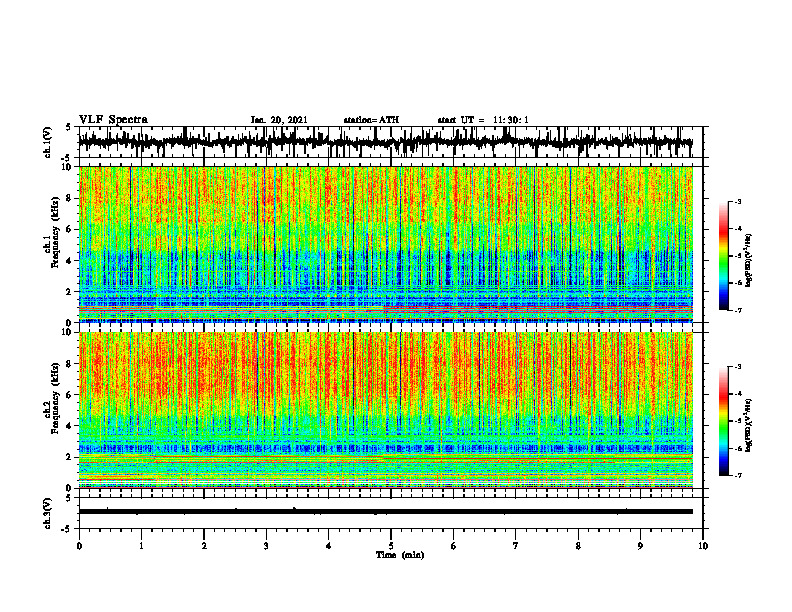Click the "ch.1(V)" waveform axis label

pos(47,142)
